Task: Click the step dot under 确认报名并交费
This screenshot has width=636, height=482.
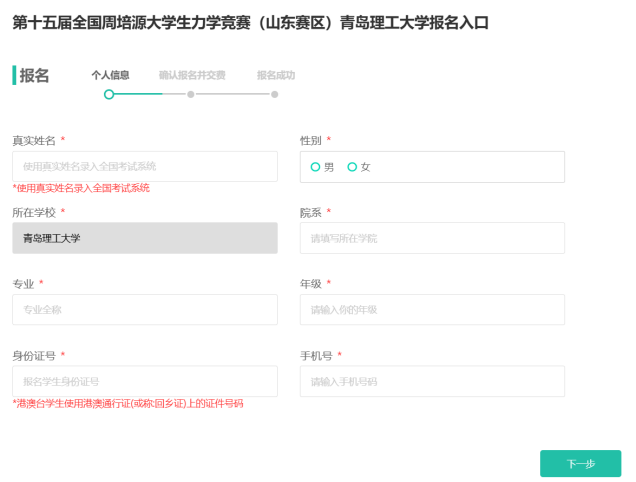Action: pos(191,95)
